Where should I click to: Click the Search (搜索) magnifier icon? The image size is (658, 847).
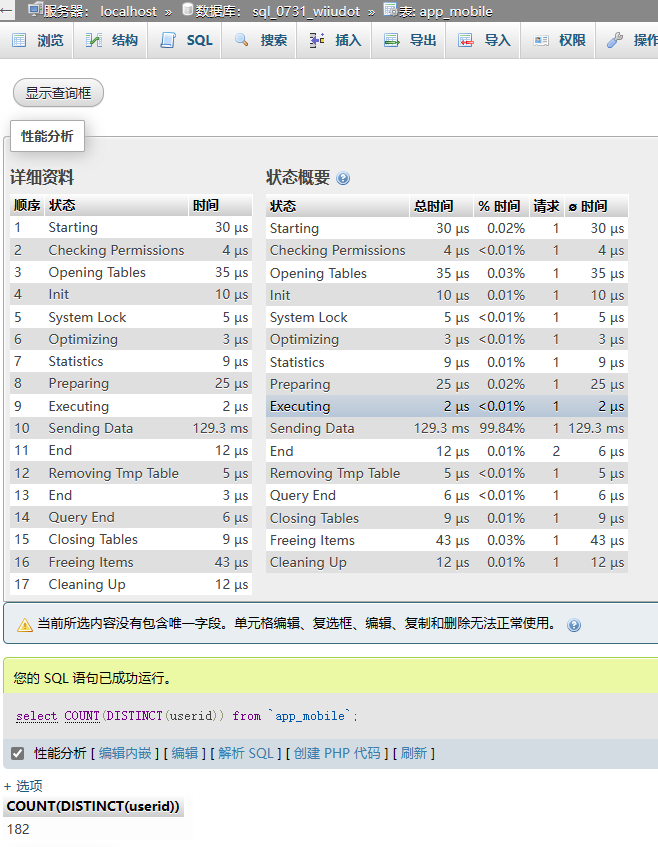point(242,40)
